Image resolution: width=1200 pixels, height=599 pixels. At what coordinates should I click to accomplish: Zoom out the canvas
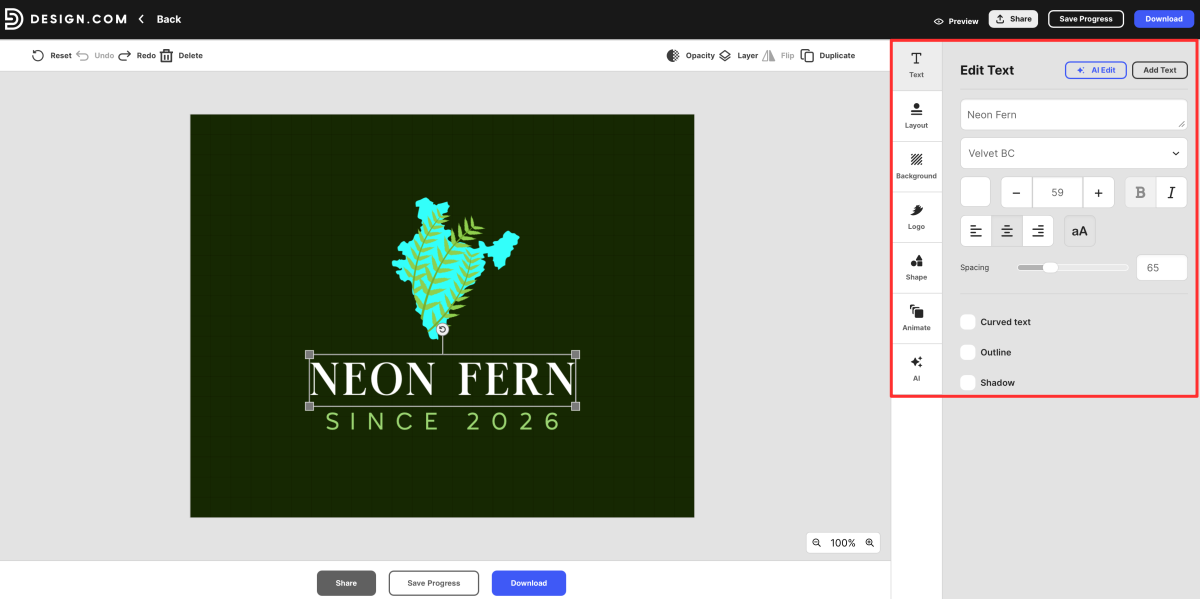(816, 542)
